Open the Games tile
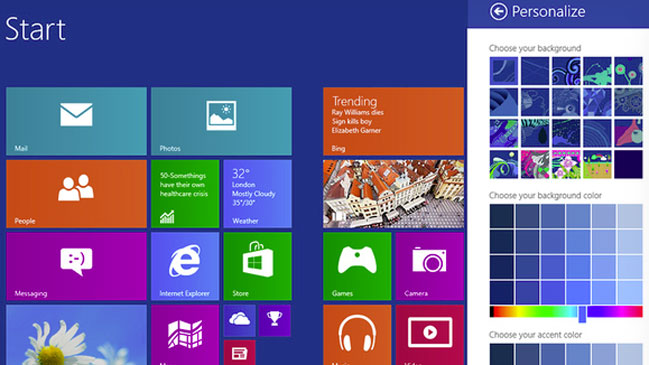 [x=357, y=266]
